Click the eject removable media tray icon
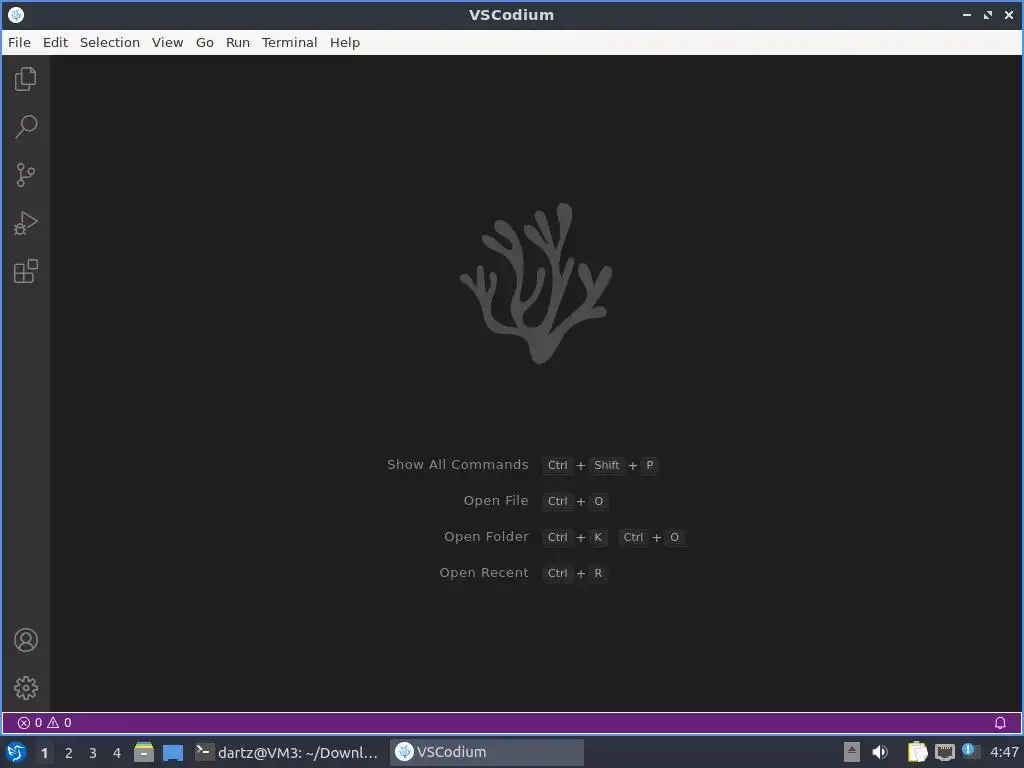The width and height of the screenshot is (1024, 768). (852, 752)
